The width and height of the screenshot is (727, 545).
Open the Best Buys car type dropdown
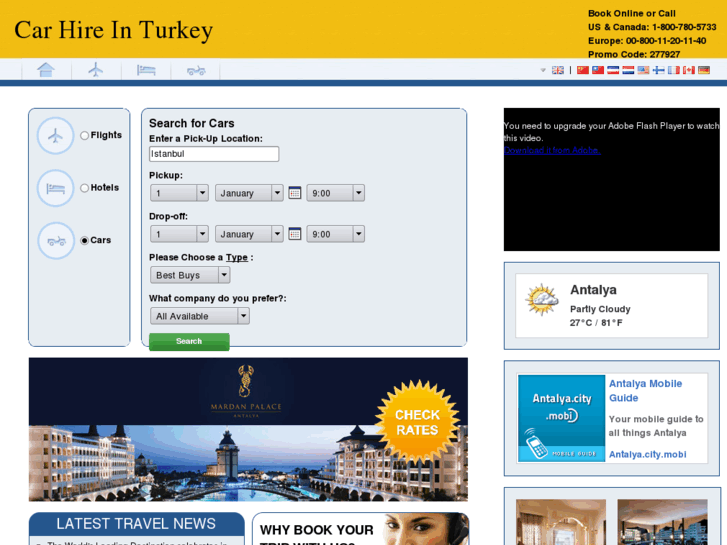point(190,275)
